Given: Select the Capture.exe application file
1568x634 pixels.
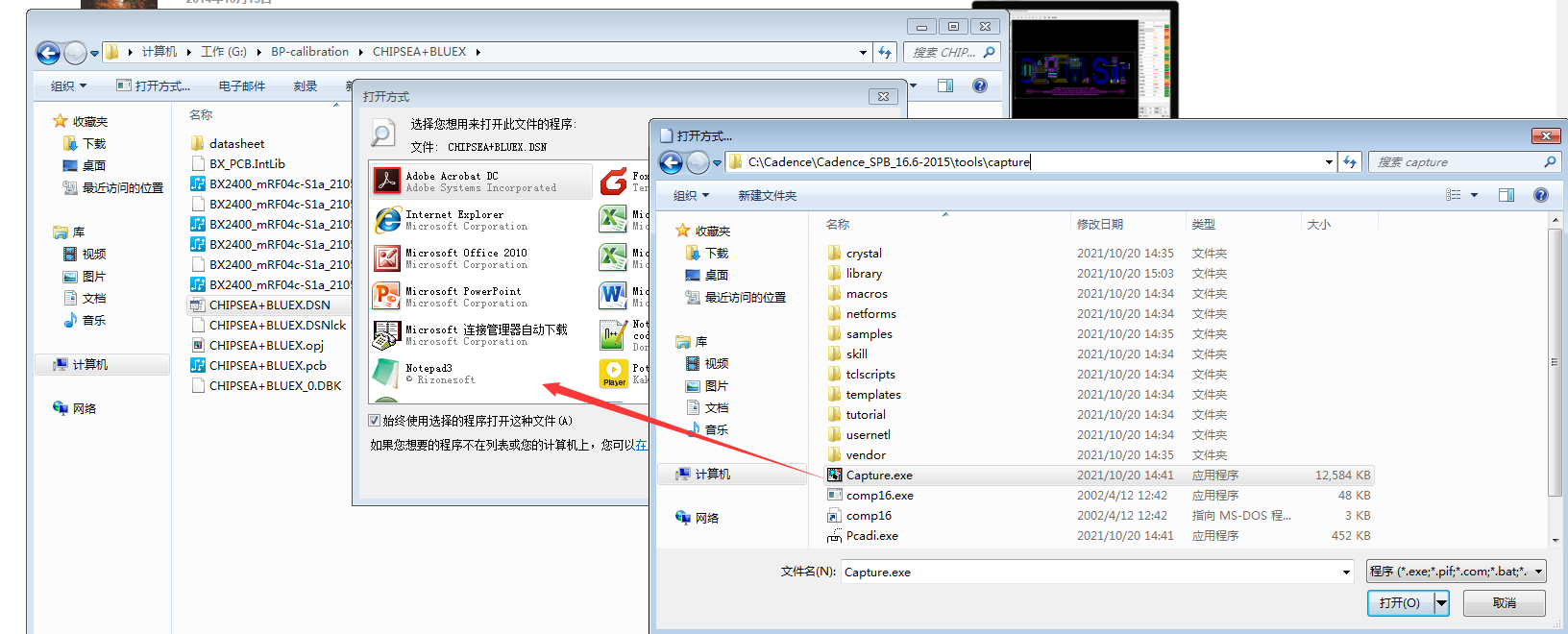Looking at the screenshot, I should (x=1099, y=475).
